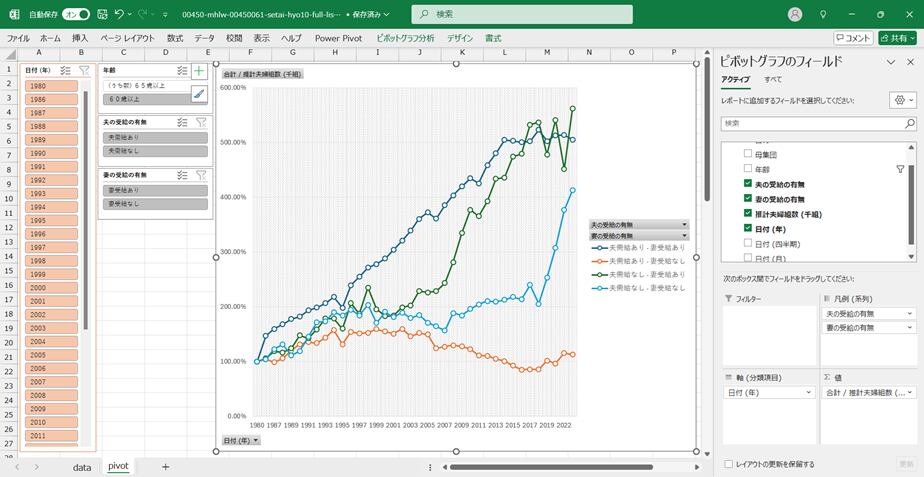Toggle multi-select on 妻の受給の有無 slicer

coord(182,175)
